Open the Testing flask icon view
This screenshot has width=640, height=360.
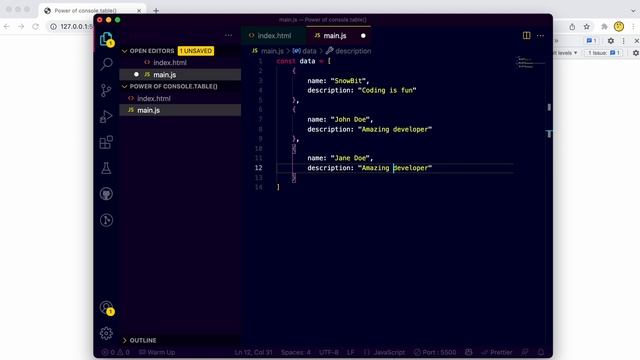[x=106, y=168]
